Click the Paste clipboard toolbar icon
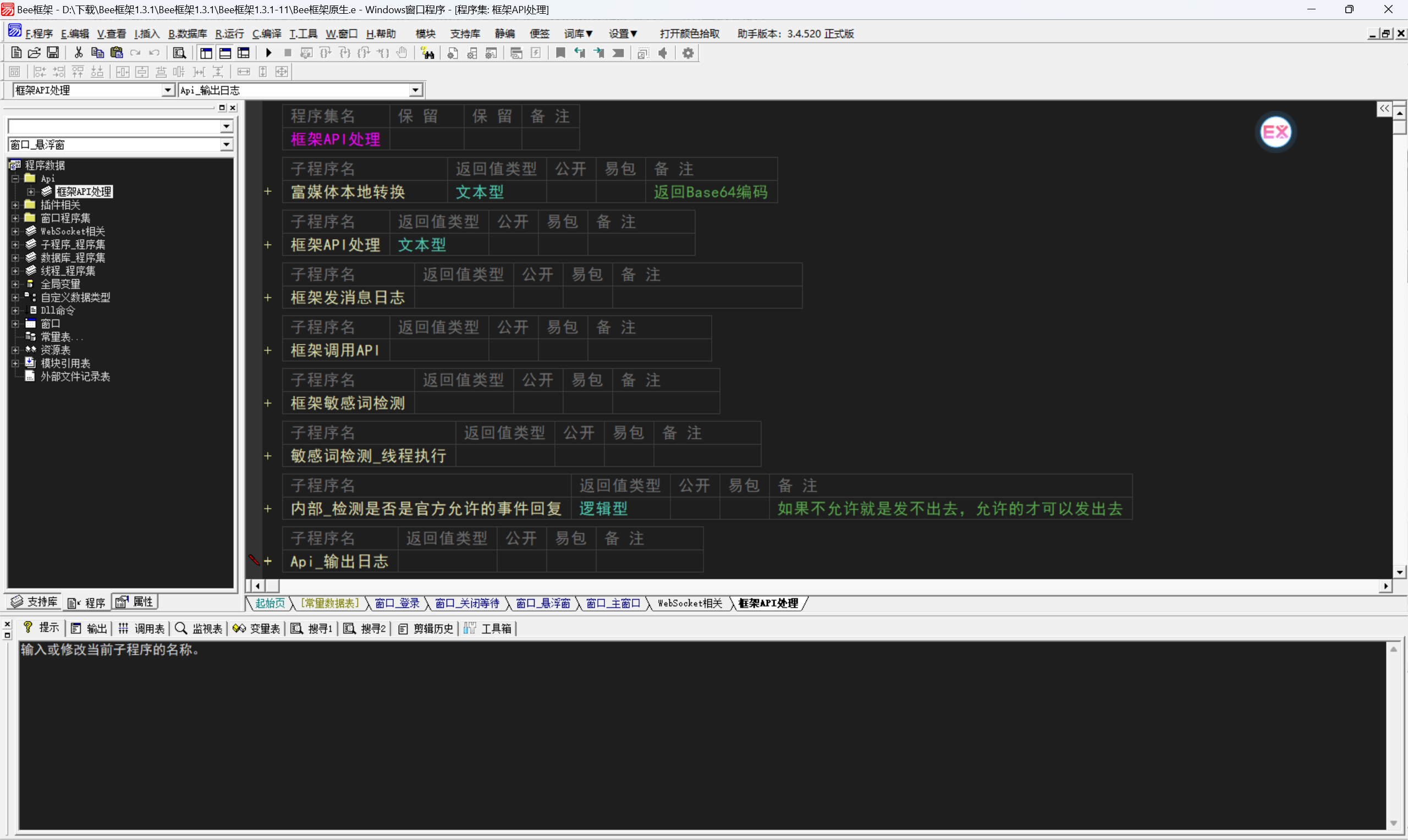Image resolution: width=1408 pixels, height=840 pixels. pos(117,53)
